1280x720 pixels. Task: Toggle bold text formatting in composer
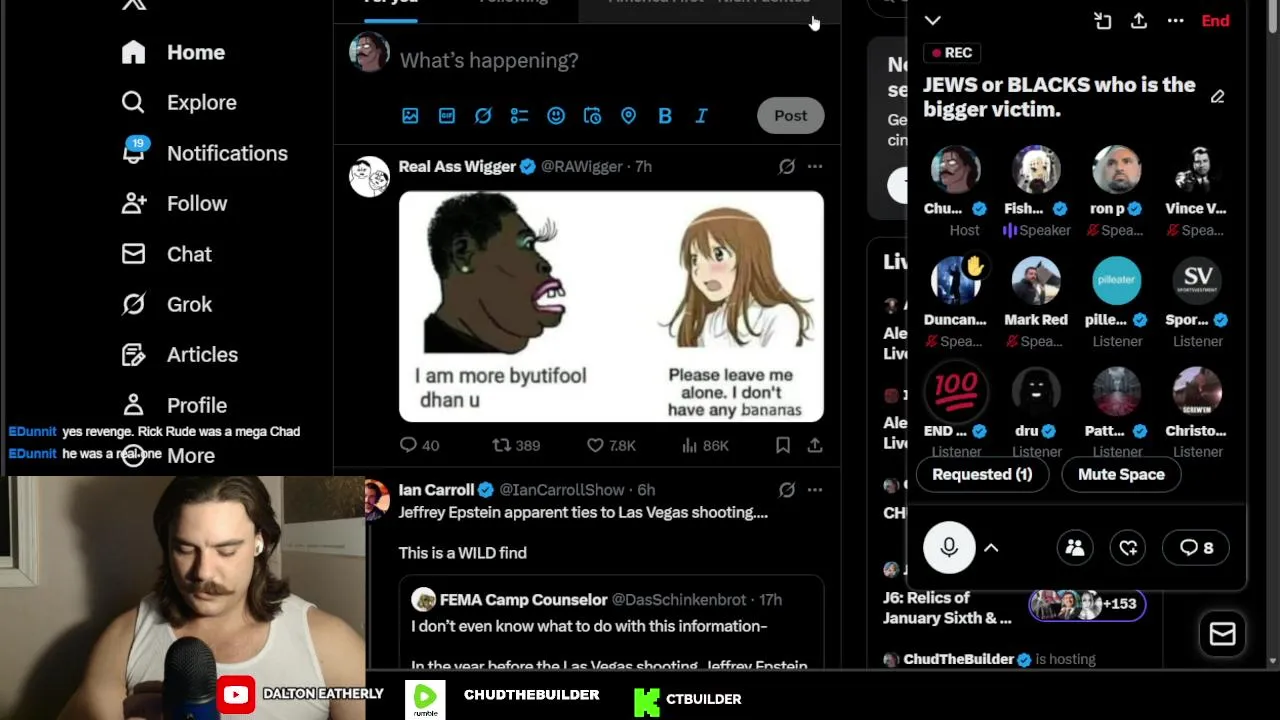pyautogui.click(x=665, y=116)
